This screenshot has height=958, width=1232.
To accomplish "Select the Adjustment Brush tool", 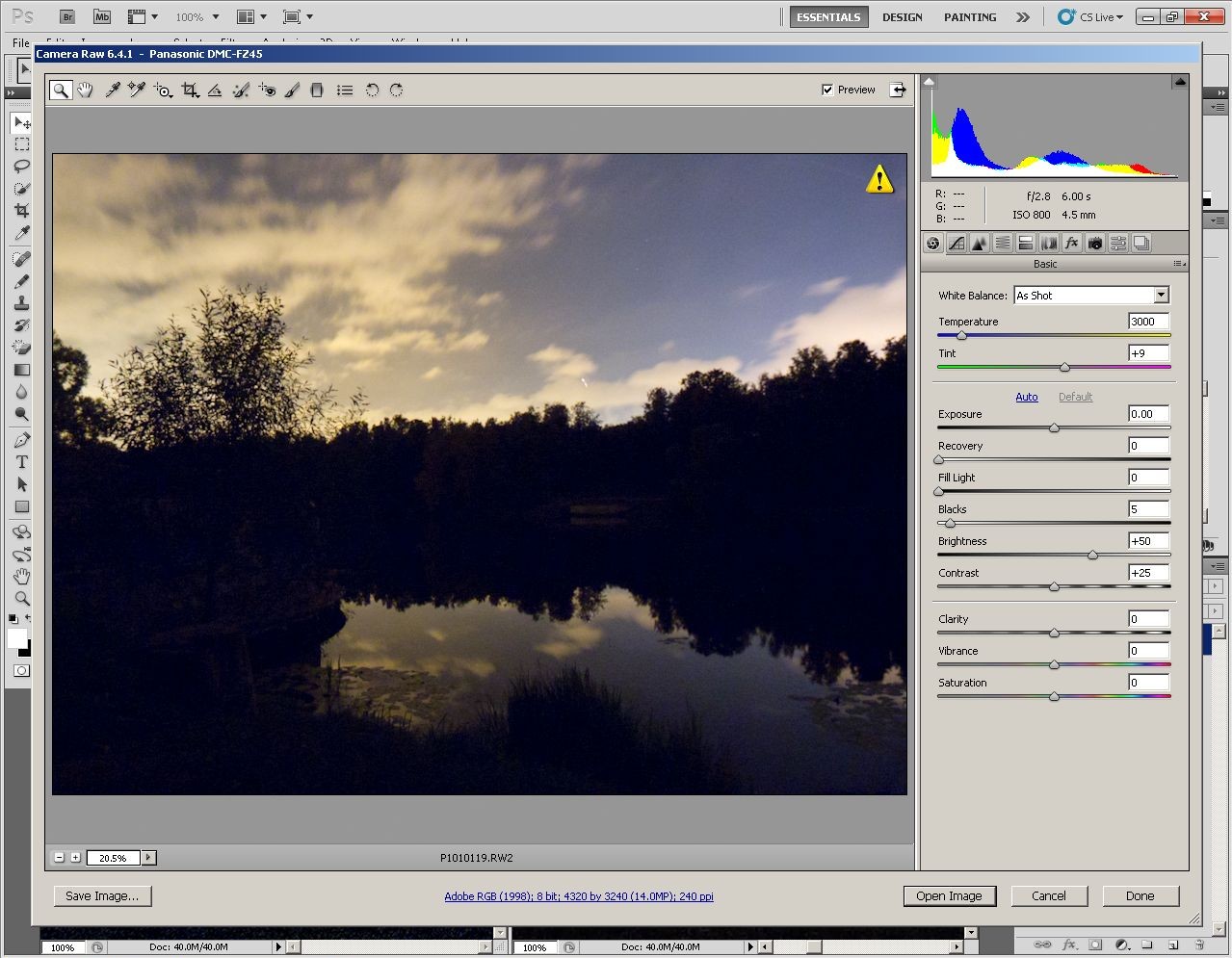I will click(x=292, y=90).
